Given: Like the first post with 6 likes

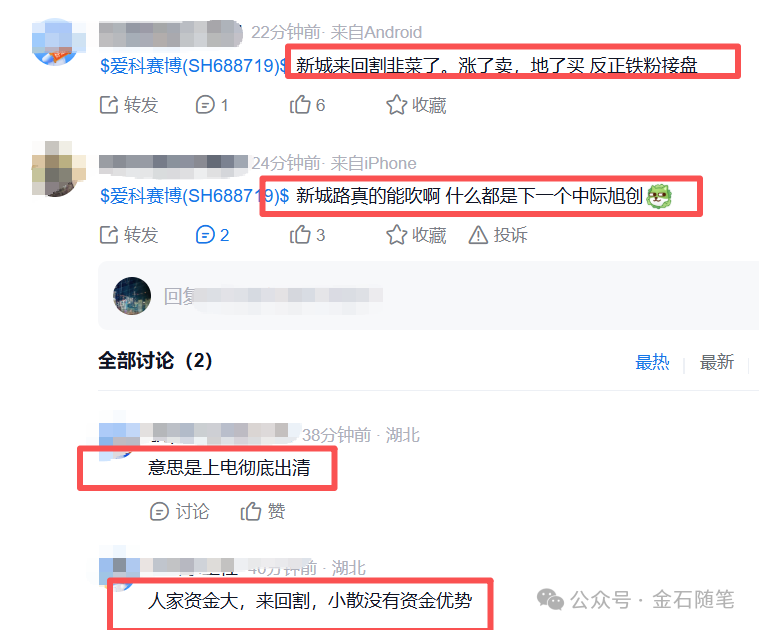Looking at the screenshot, I should pos(300,105).
